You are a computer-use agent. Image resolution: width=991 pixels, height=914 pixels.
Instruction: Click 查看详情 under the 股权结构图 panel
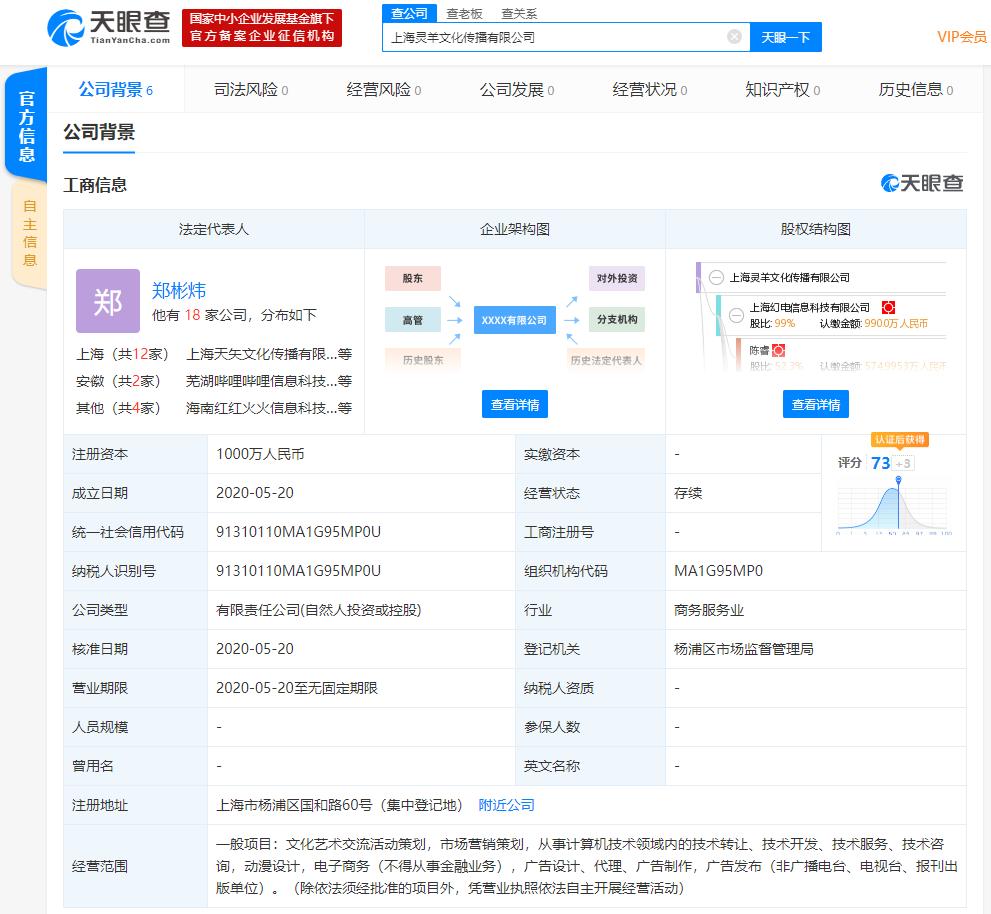click(815, 403)
